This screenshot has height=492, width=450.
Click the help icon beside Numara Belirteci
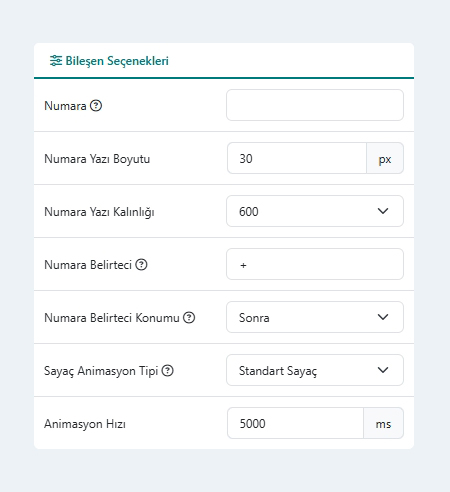pyautogui.click(x=141, y=265)
